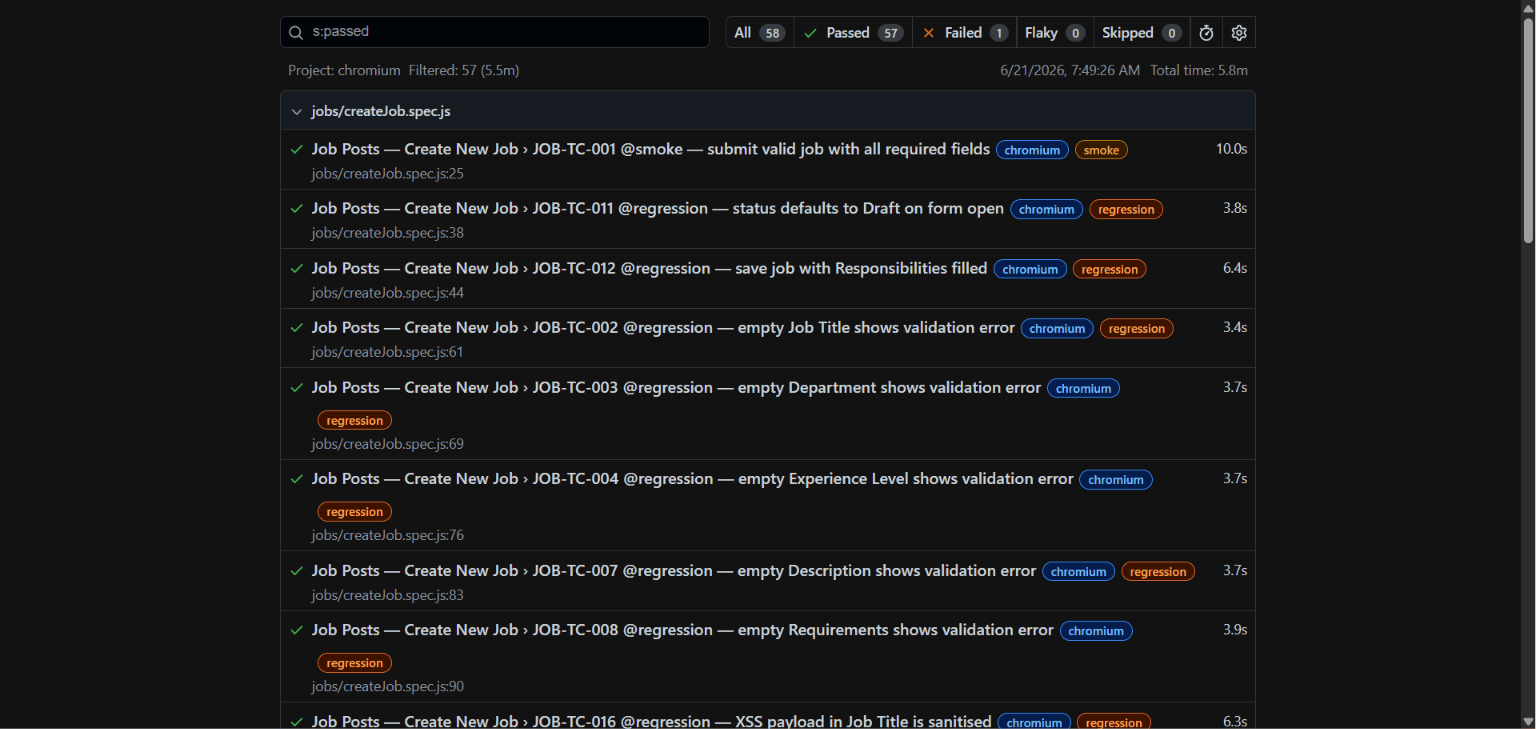Click regression tag on JOB-TC-012 row
The image size is (1536, 729).
(1110, 269)
